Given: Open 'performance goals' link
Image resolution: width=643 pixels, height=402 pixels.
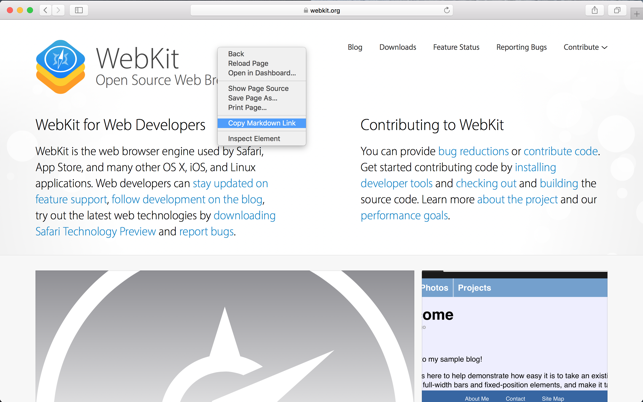Looking at the screenshot, I should pos(404,215).
